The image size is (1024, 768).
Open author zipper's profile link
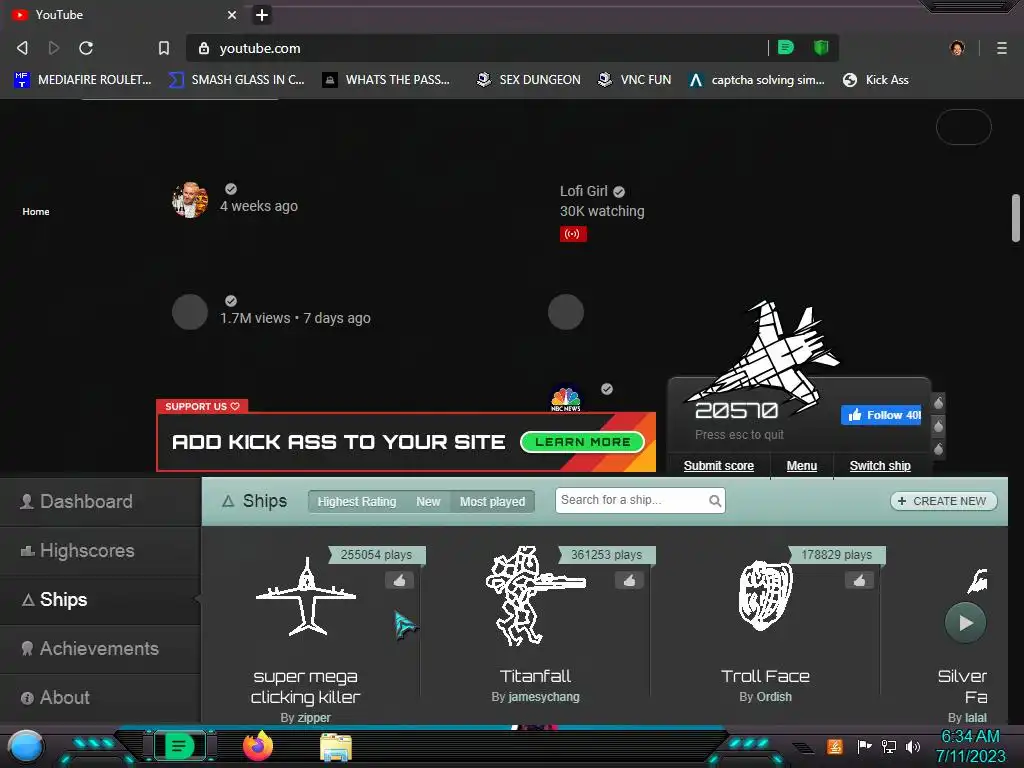(x=314, y=717)
